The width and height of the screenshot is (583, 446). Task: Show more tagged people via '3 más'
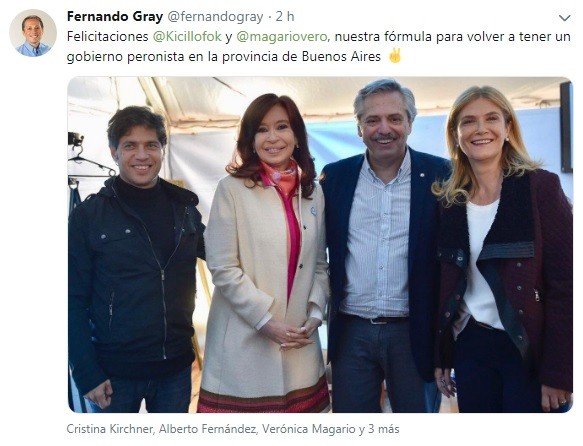[x=384, y=429]
